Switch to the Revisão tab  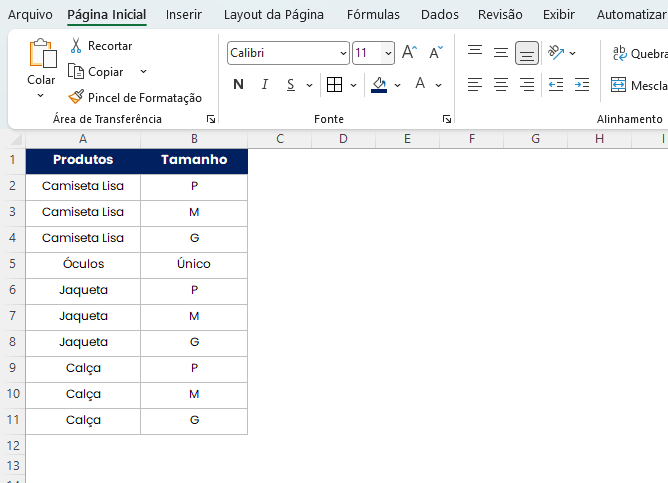point(500,14)
